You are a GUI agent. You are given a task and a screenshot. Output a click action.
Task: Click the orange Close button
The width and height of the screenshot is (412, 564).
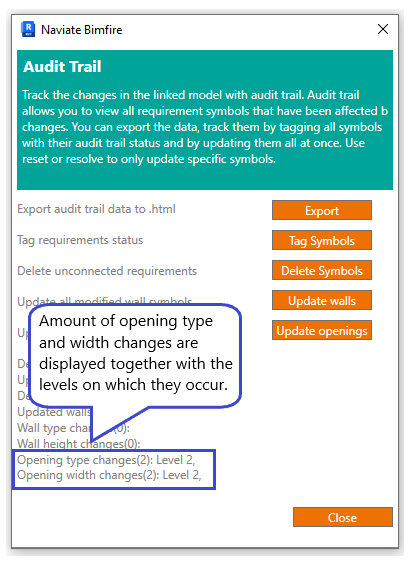tap(343, 517)
